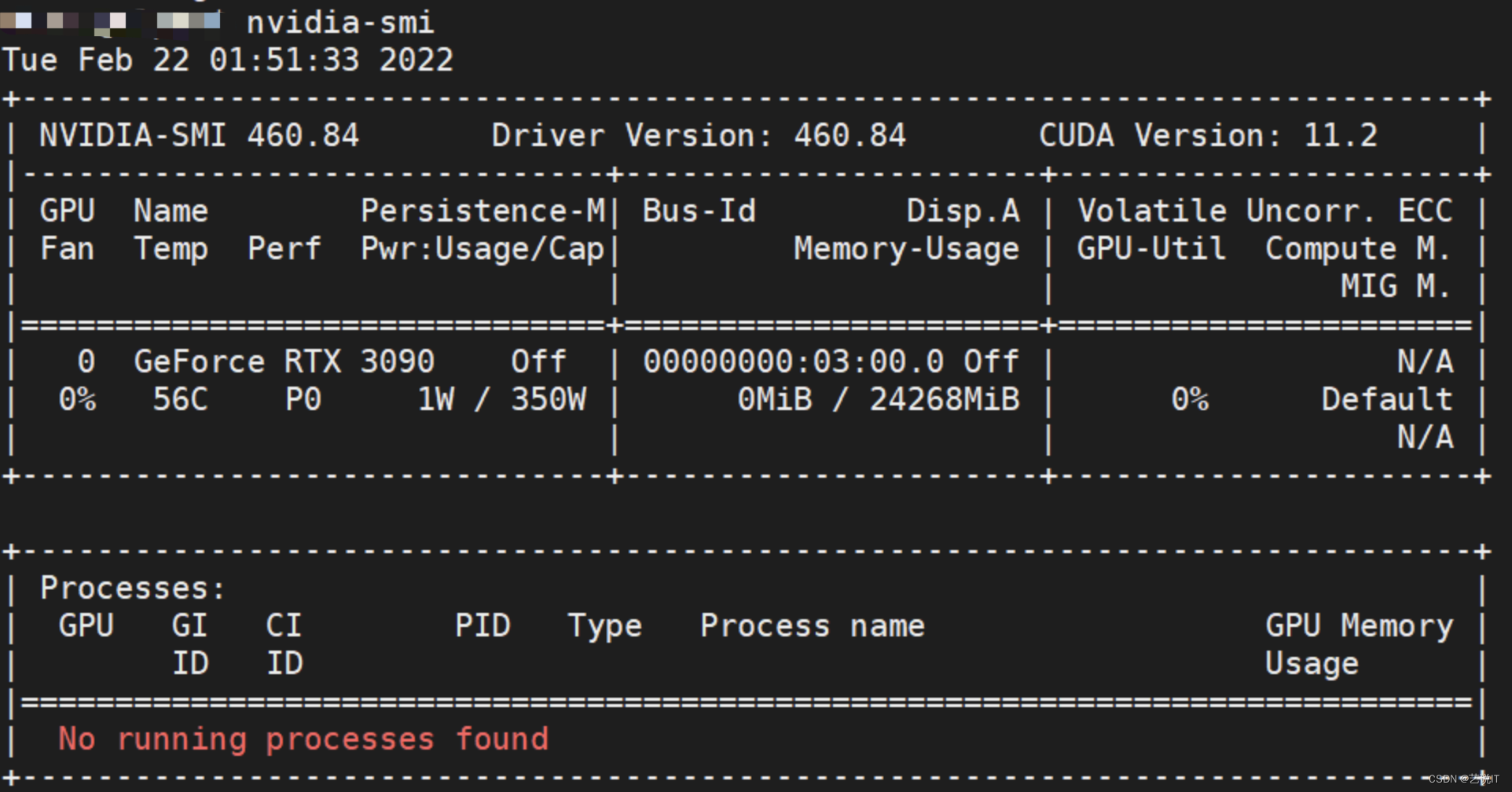Screen dimensions: 1512x792
Task: Click the MIG M. header
Action: click(1396, 287)
